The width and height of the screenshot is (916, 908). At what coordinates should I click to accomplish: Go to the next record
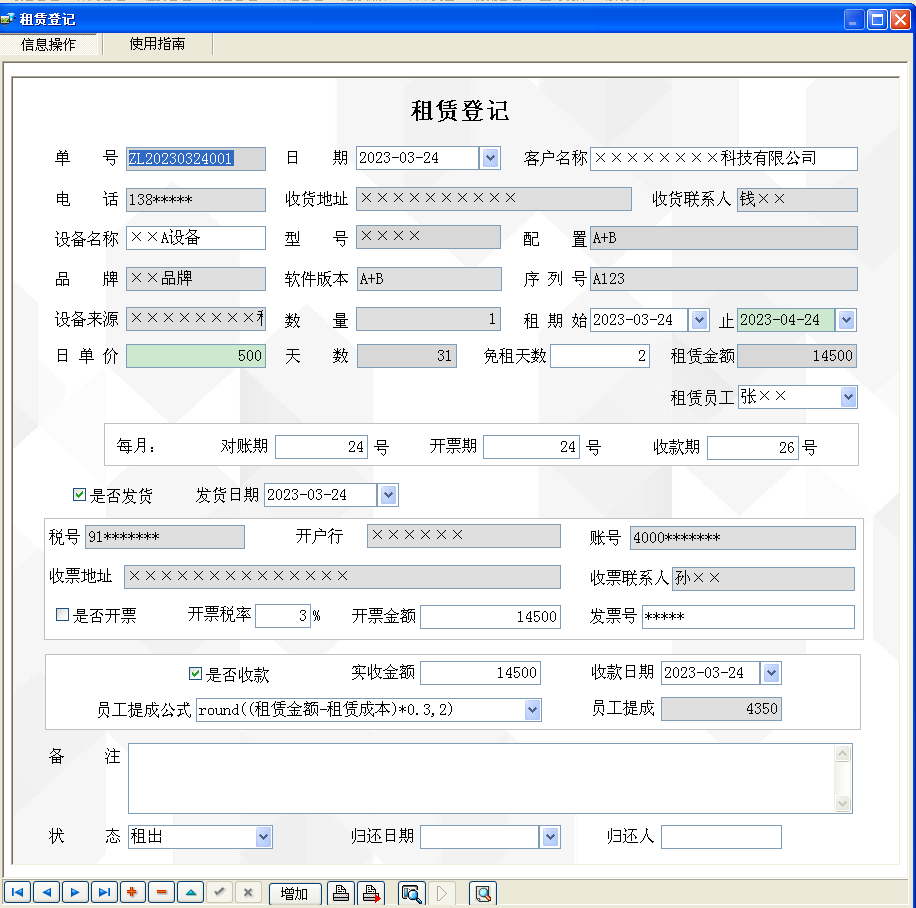[75, 892]
